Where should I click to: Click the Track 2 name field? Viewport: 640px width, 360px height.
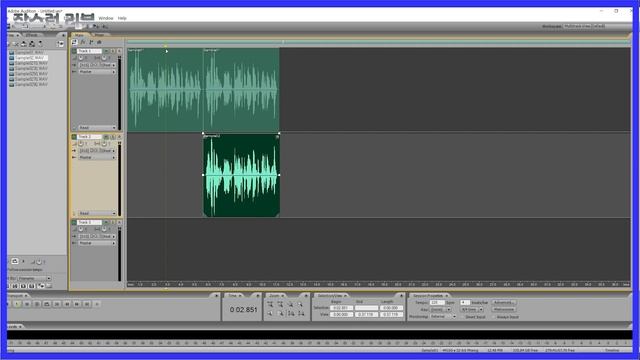pos(89,137)
